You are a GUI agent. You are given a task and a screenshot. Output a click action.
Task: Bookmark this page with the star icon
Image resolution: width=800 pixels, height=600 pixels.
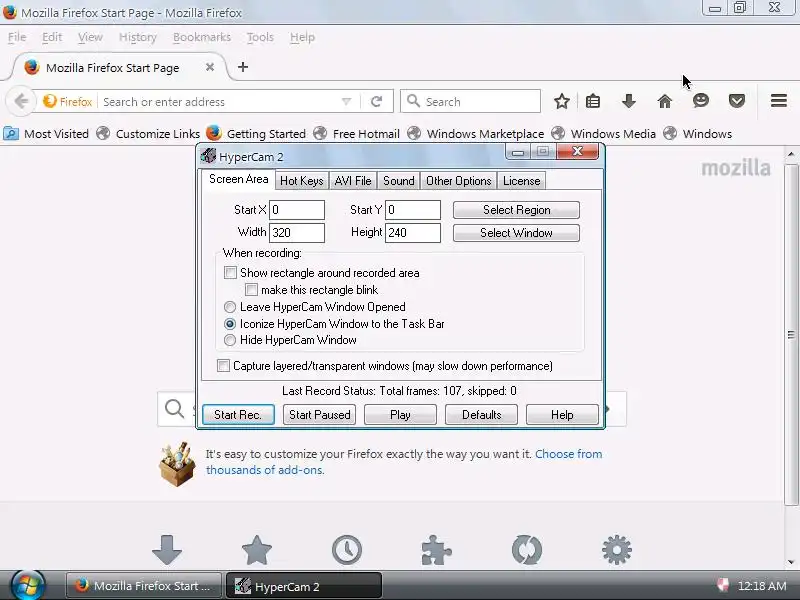coord(561,101)
